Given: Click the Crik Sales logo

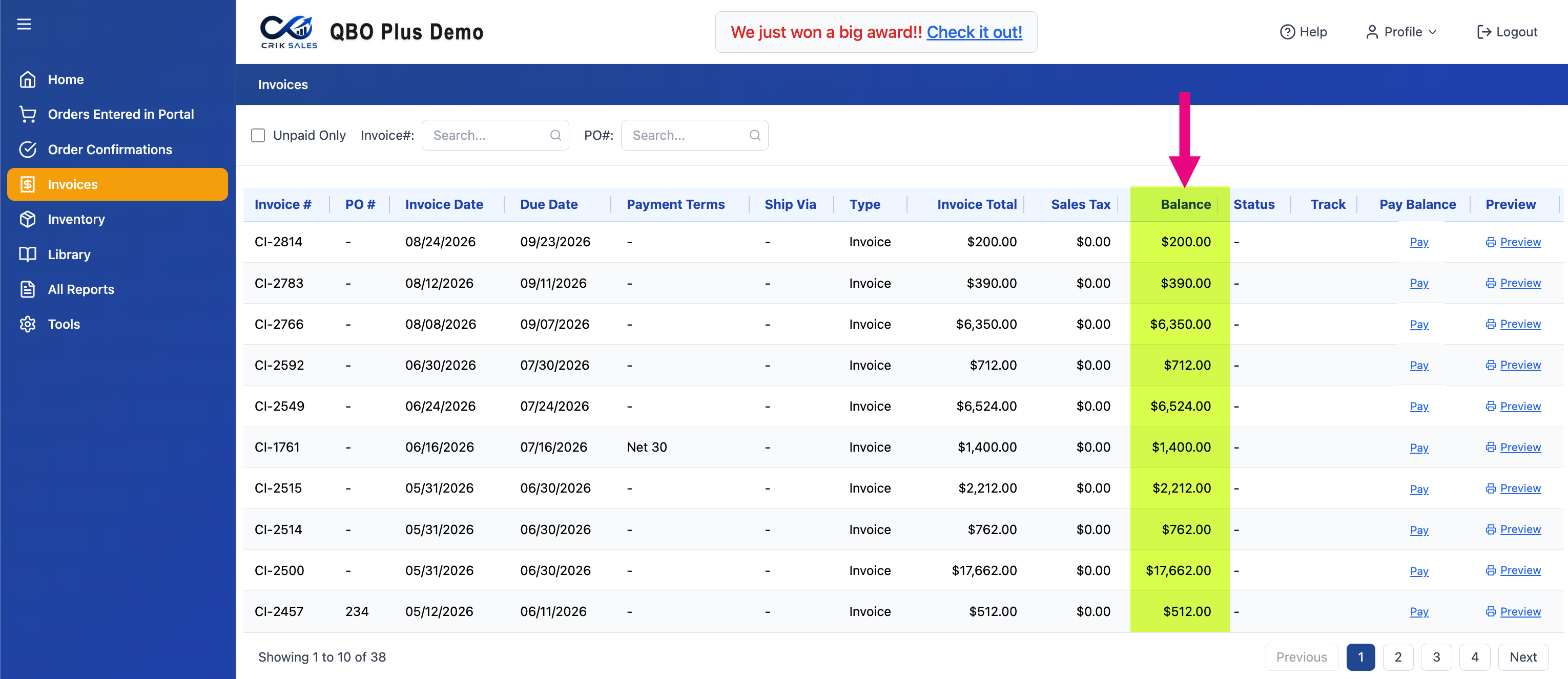Looking at the screenshot, I should point(289,32).
